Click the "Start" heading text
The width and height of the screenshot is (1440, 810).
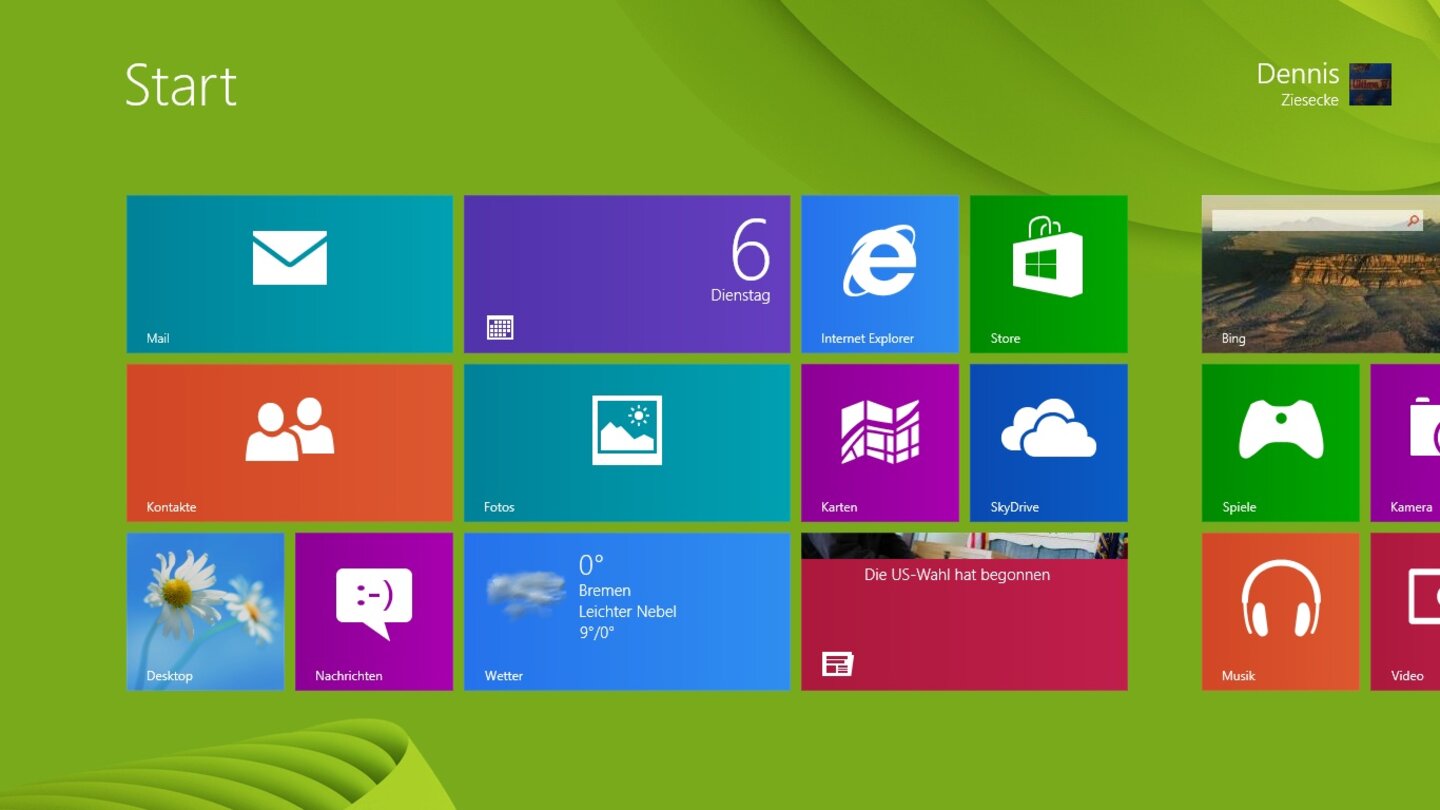pyautogui.click(x=181, y=85)
